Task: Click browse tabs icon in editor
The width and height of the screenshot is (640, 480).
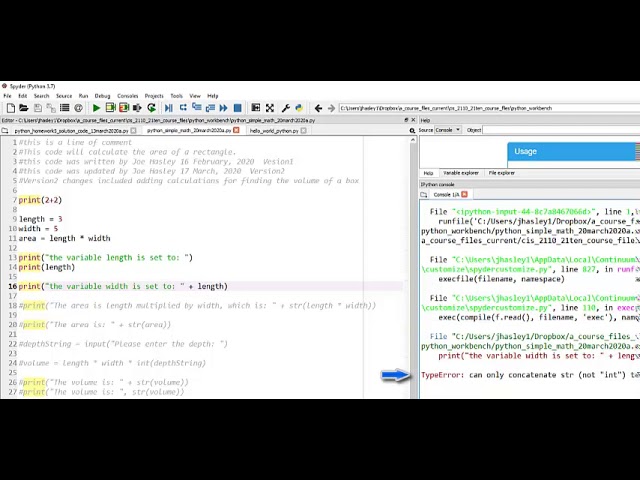Action: click(x=5, y=131)
